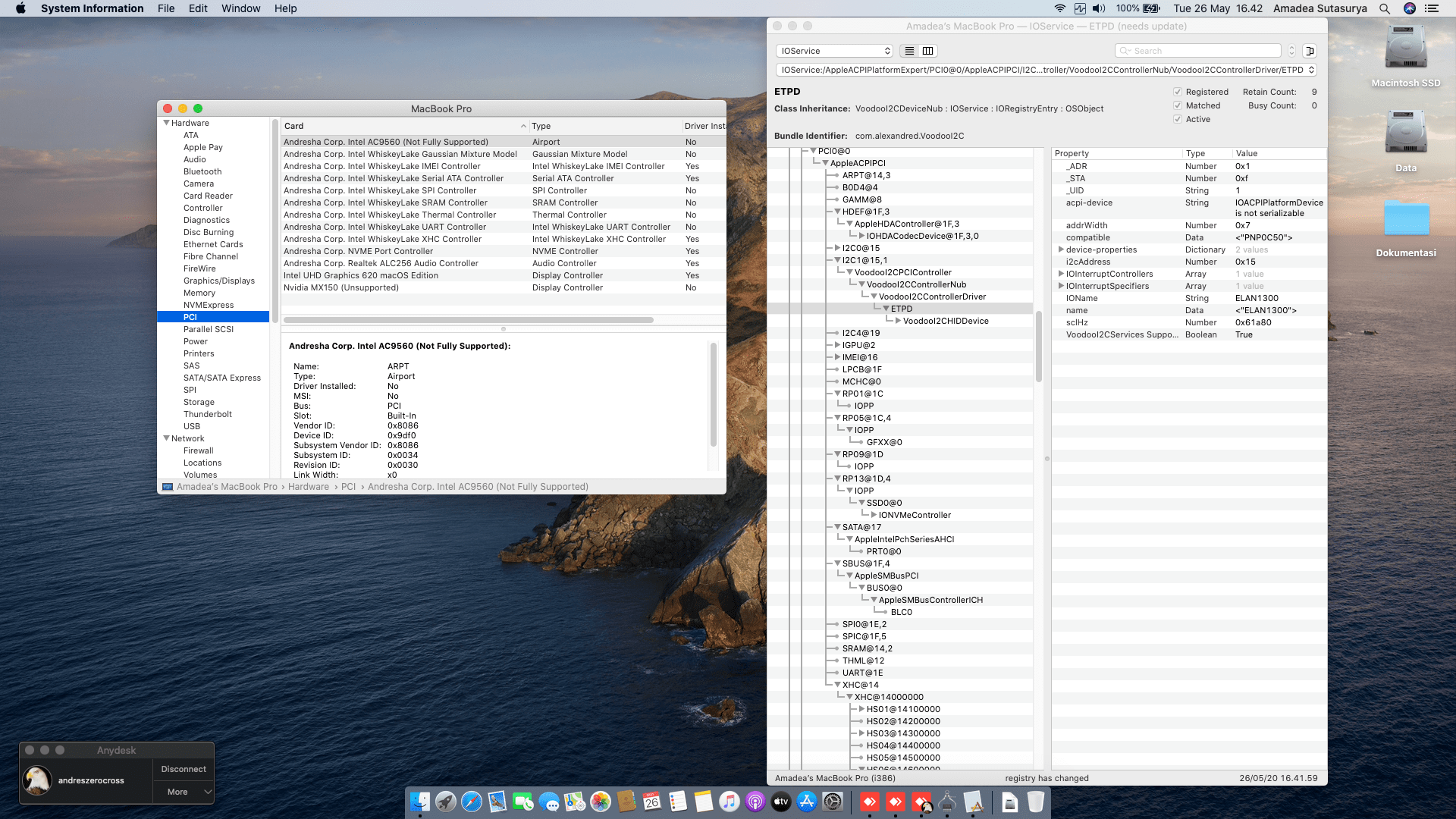Open the Music app from the dock
This screenshot has height=819, width=1456.
click(729, 802)
